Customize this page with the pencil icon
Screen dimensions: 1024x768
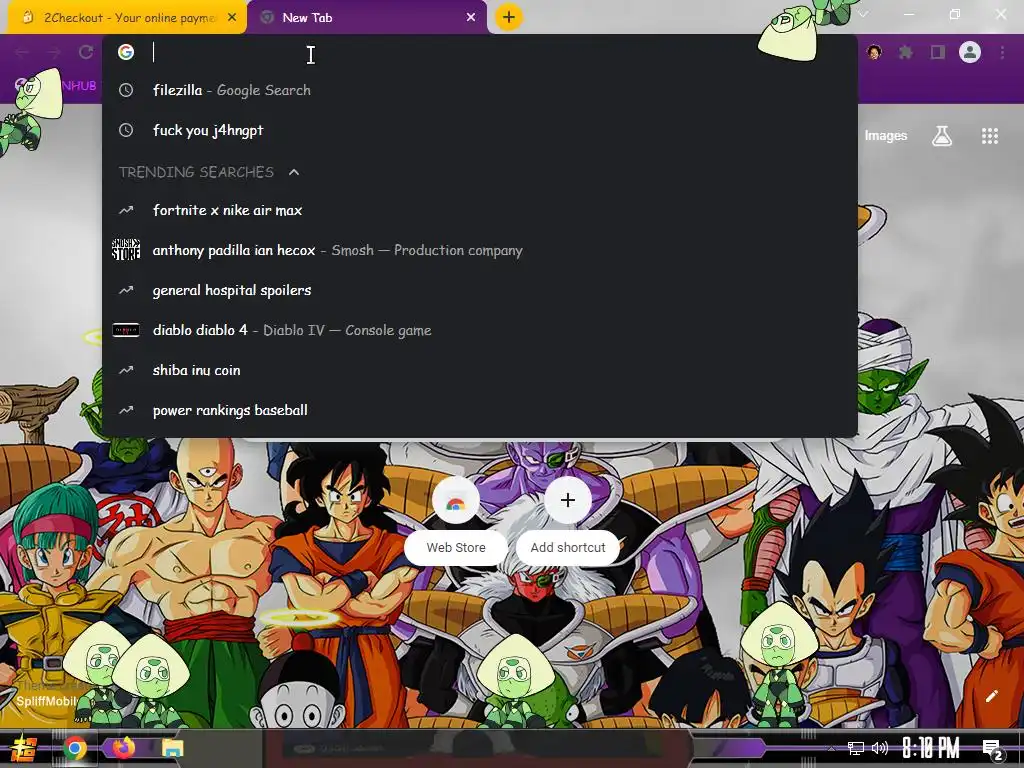tap(992, 696)
